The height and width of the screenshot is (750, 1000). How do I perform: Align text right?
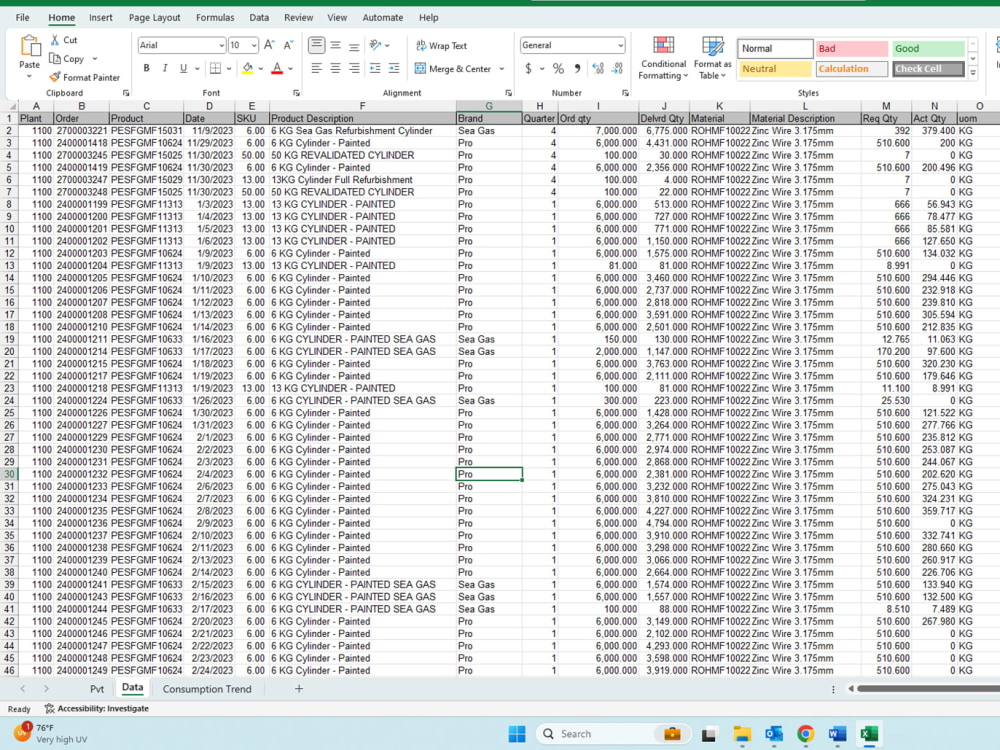coord(355,68)
